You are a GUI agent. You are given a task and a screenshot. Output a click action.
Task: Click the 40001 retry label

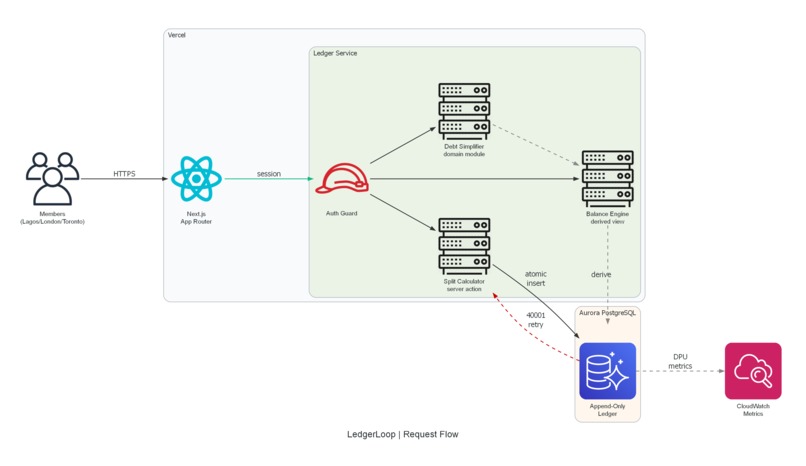pyautogui.click(x=536, y=320)
